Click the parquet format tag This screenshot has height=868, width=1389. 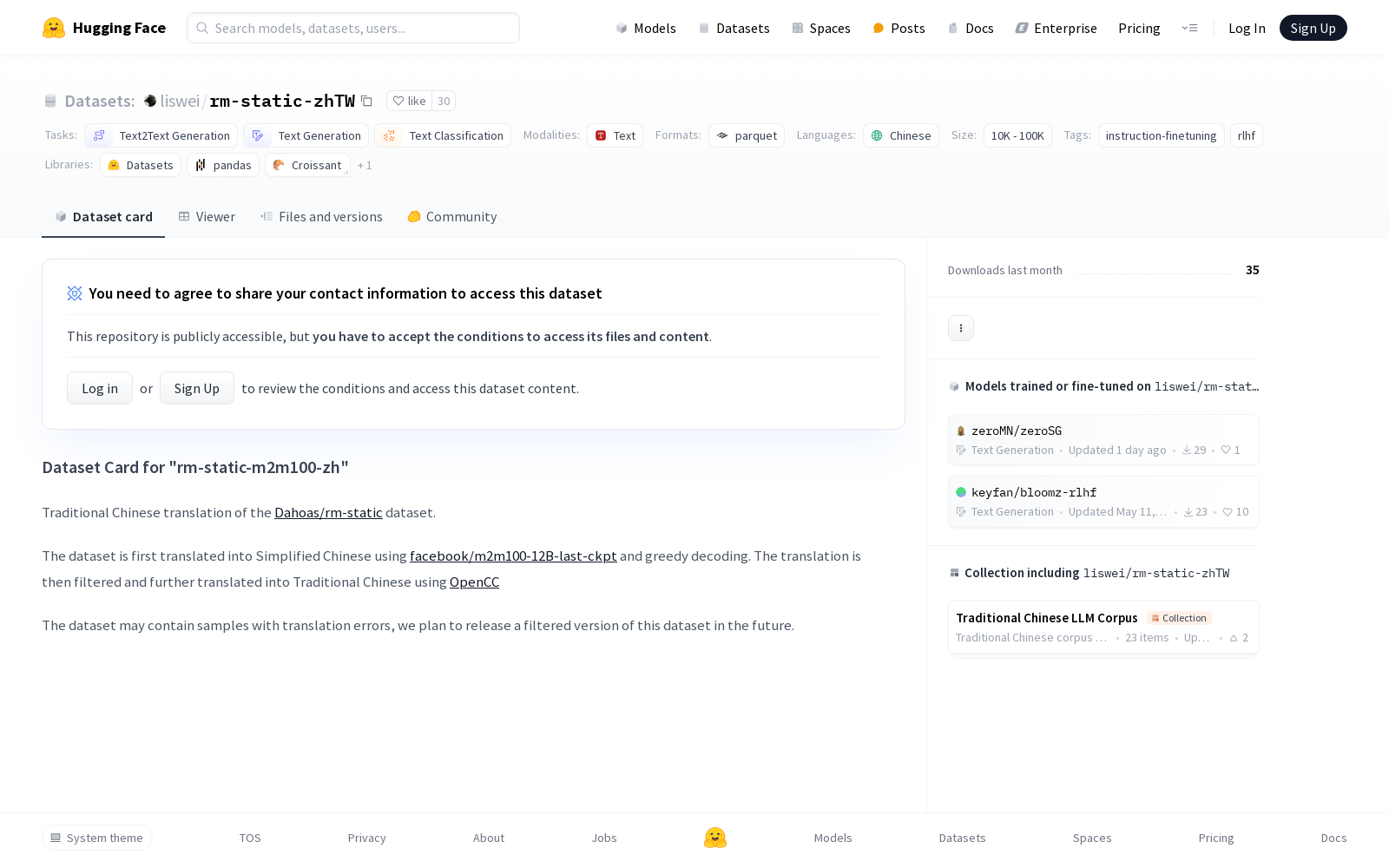(747, 135)
